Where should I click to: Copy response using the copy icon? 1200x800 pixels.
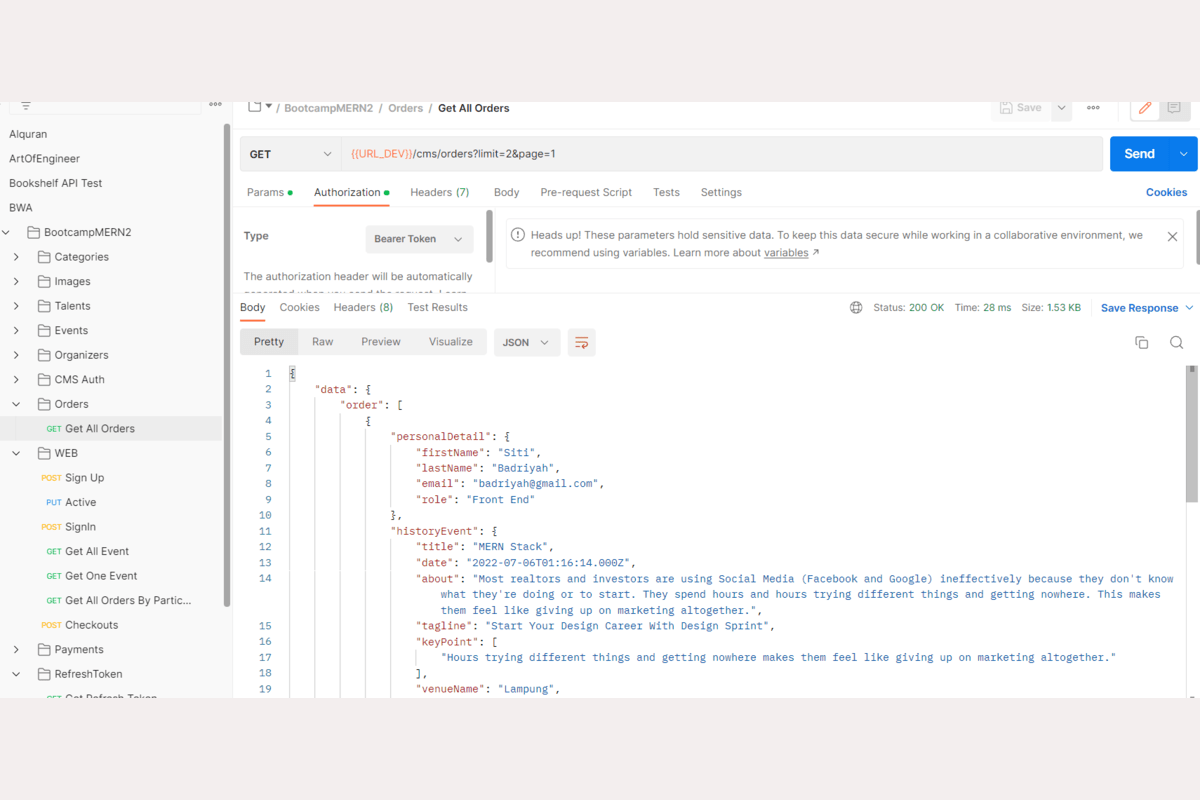click(1141, 343)
